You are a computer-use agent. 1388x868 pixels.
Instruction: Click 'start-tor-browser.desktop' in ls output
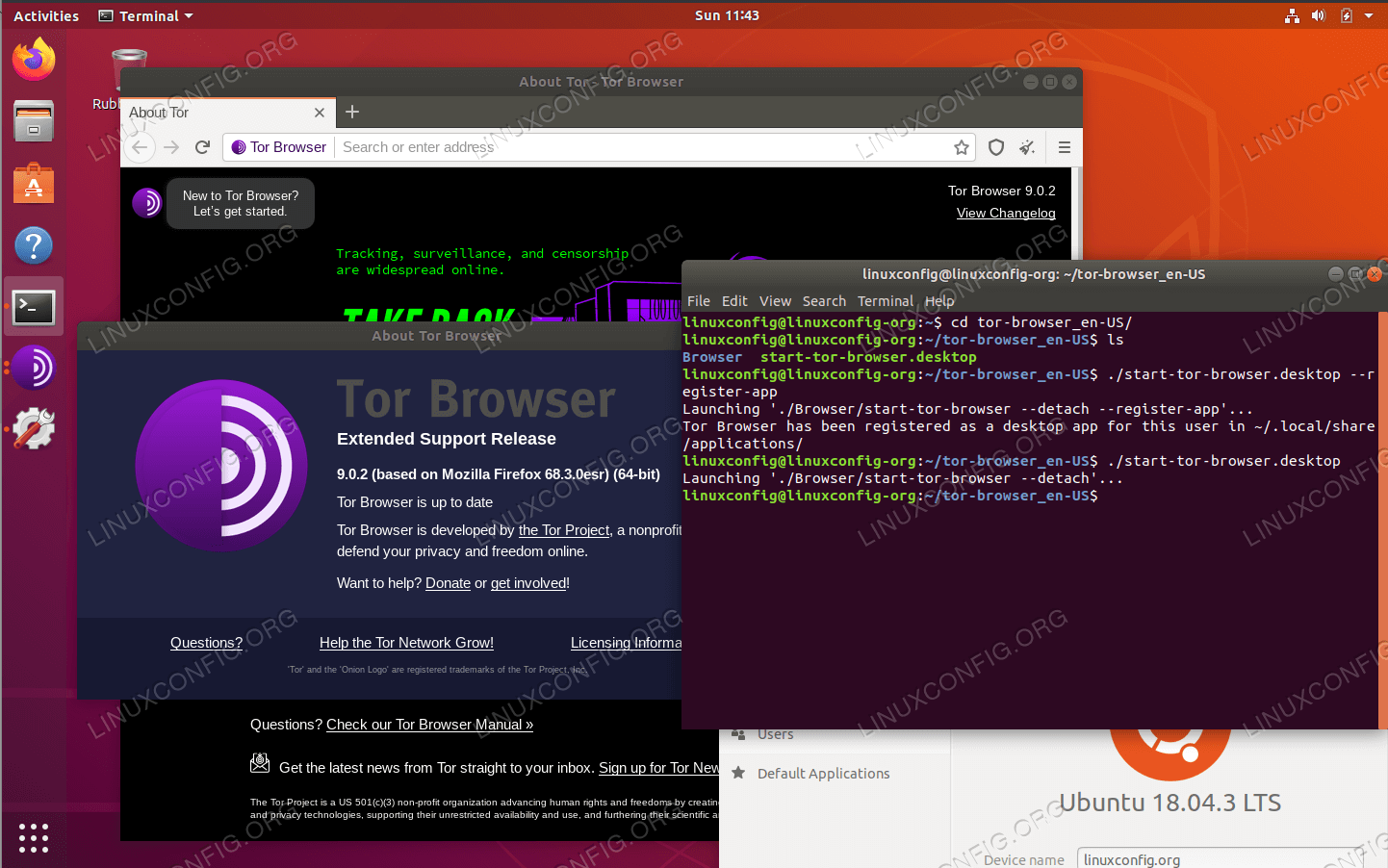click(868, 357)
